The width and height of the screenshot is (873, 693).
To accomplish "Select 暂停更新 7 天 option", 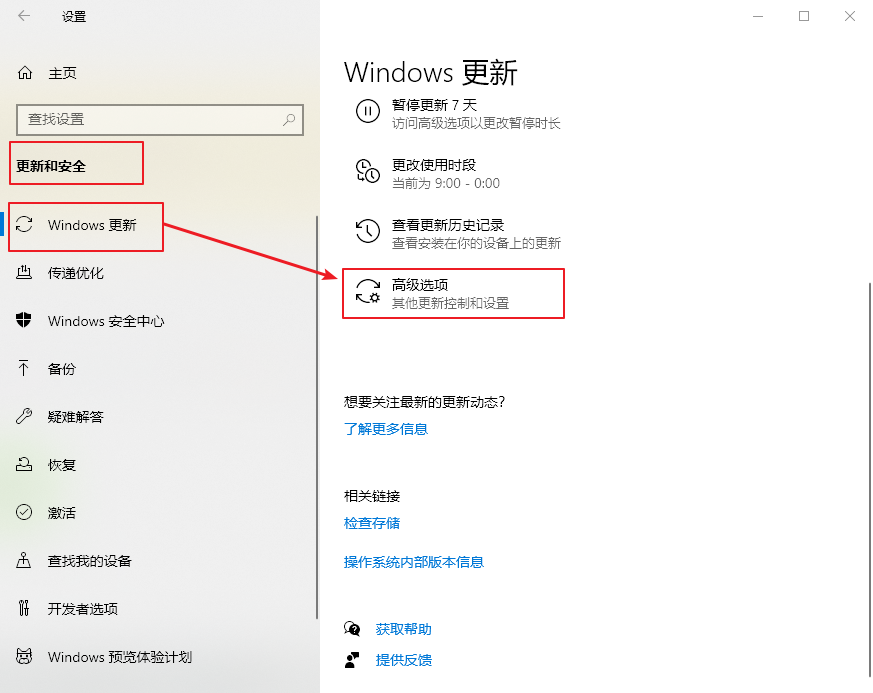I will click(458, 114).
